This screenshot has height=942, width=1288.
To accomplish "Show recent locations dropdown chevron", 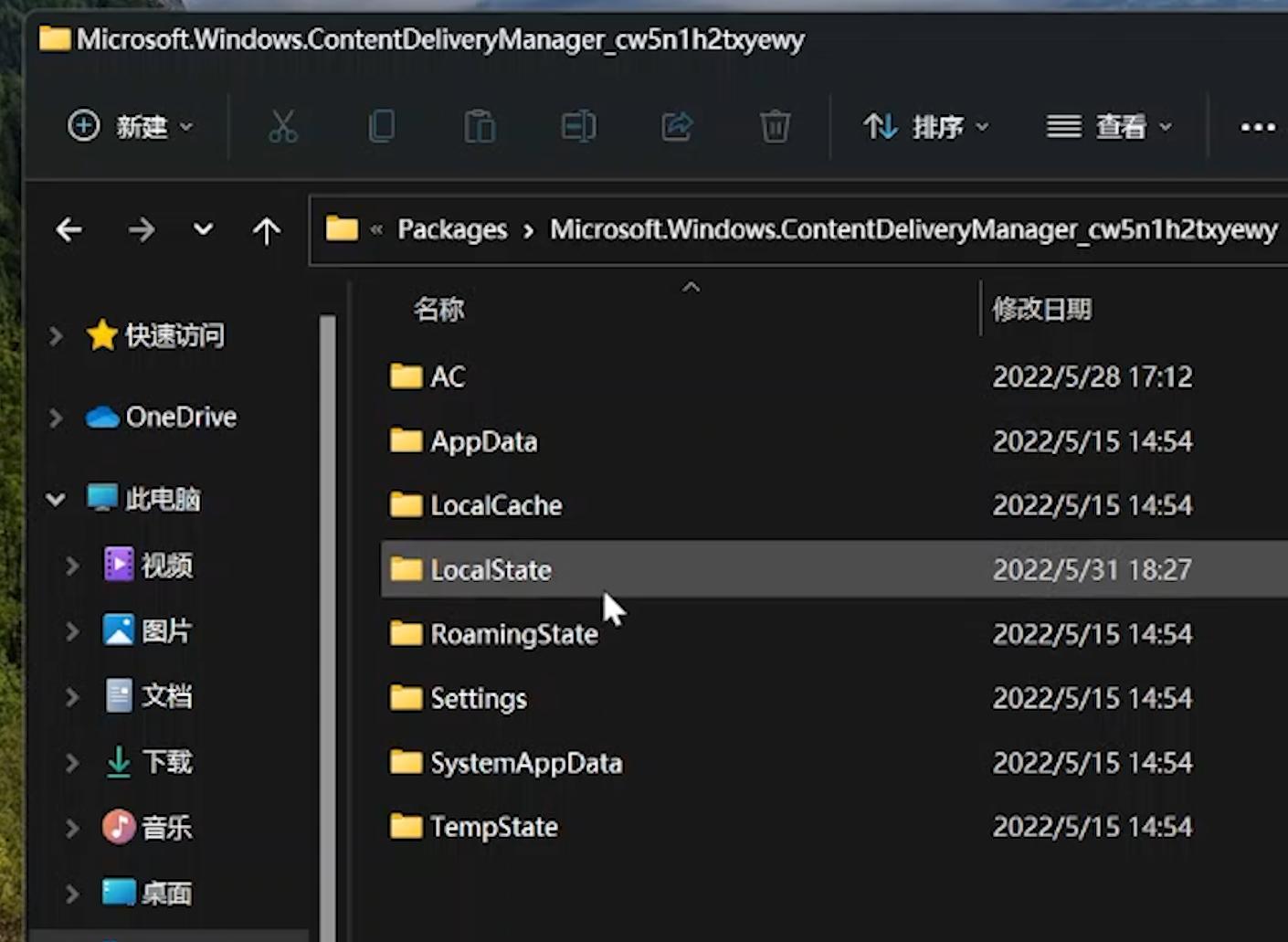I will pos(204,229).
